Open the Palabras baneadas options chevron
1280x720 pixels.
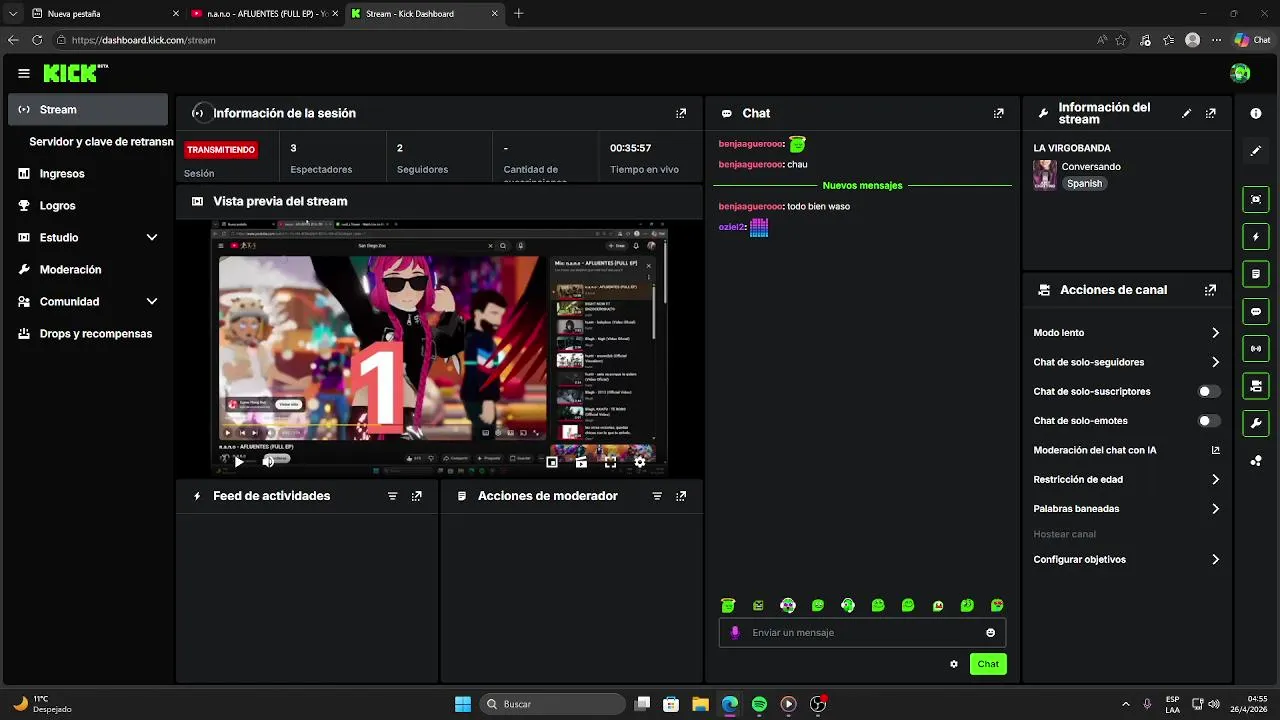click(x=1215, y=509)
